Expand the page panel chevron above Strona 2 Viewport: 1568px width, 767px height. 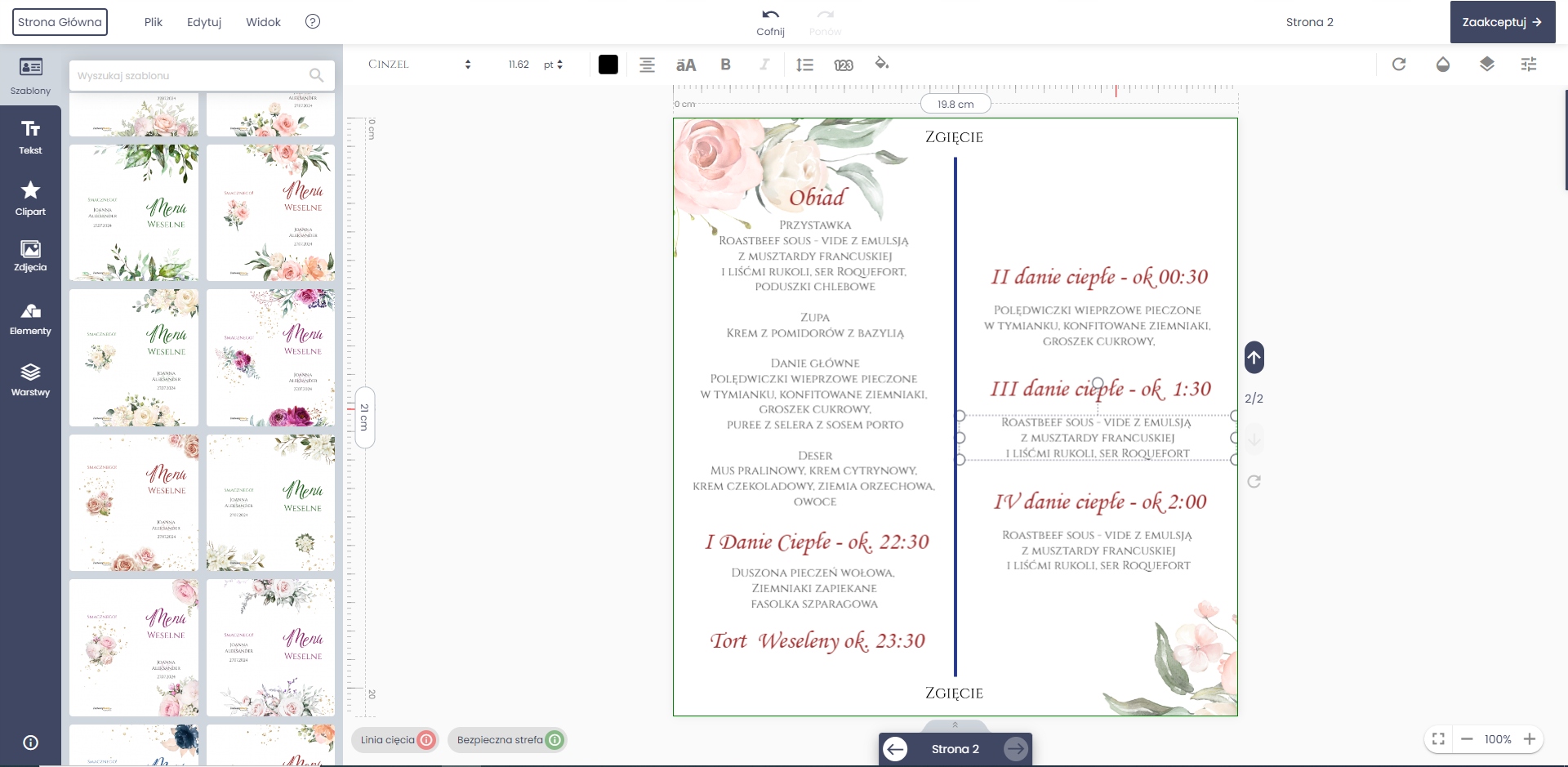pyautogui.click(x=955, y=725)
